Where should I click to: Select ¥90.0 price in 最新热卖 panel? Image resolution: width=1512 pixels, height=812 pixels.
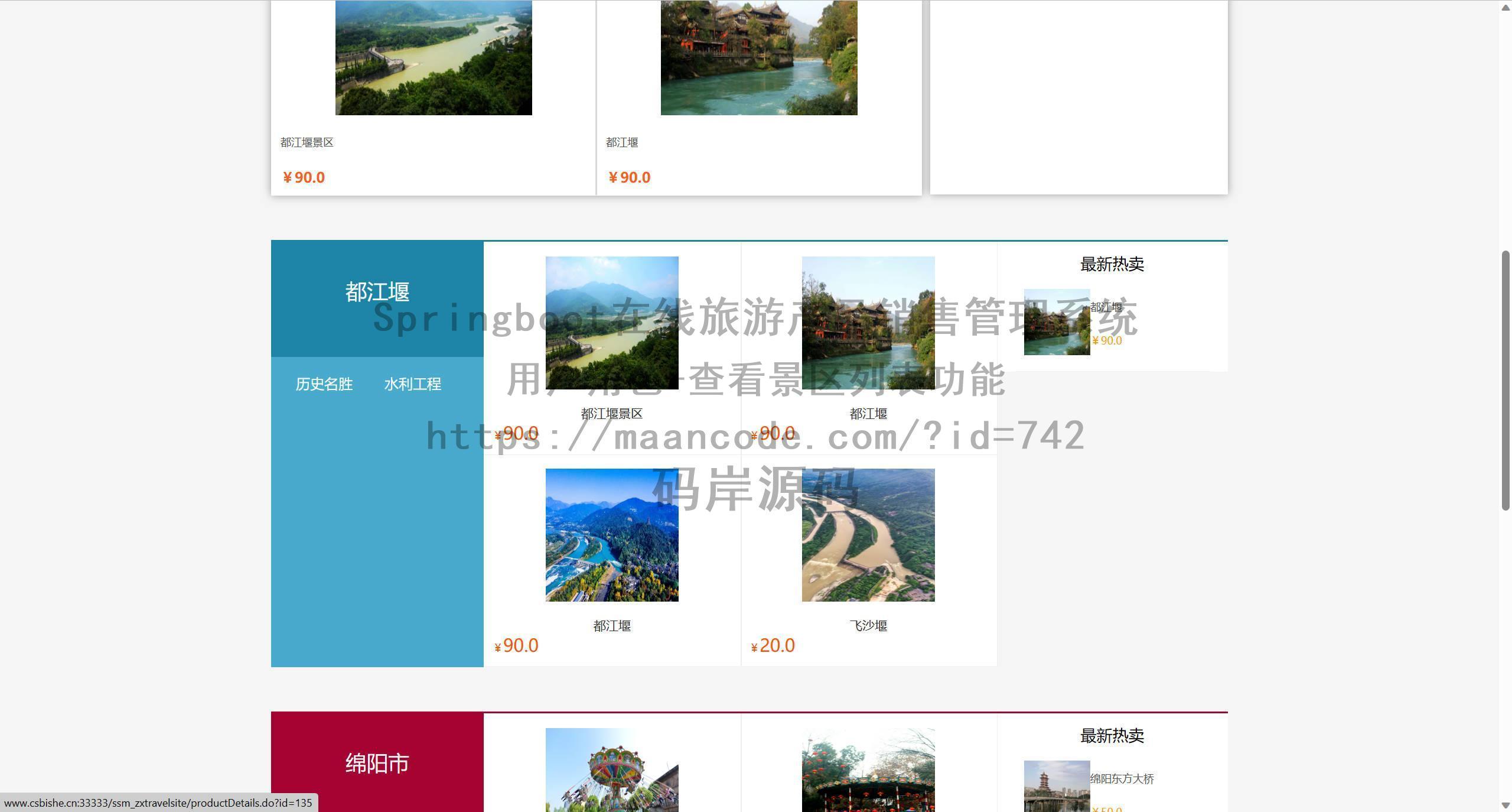pyautogui.click(x=1107, y=340)
